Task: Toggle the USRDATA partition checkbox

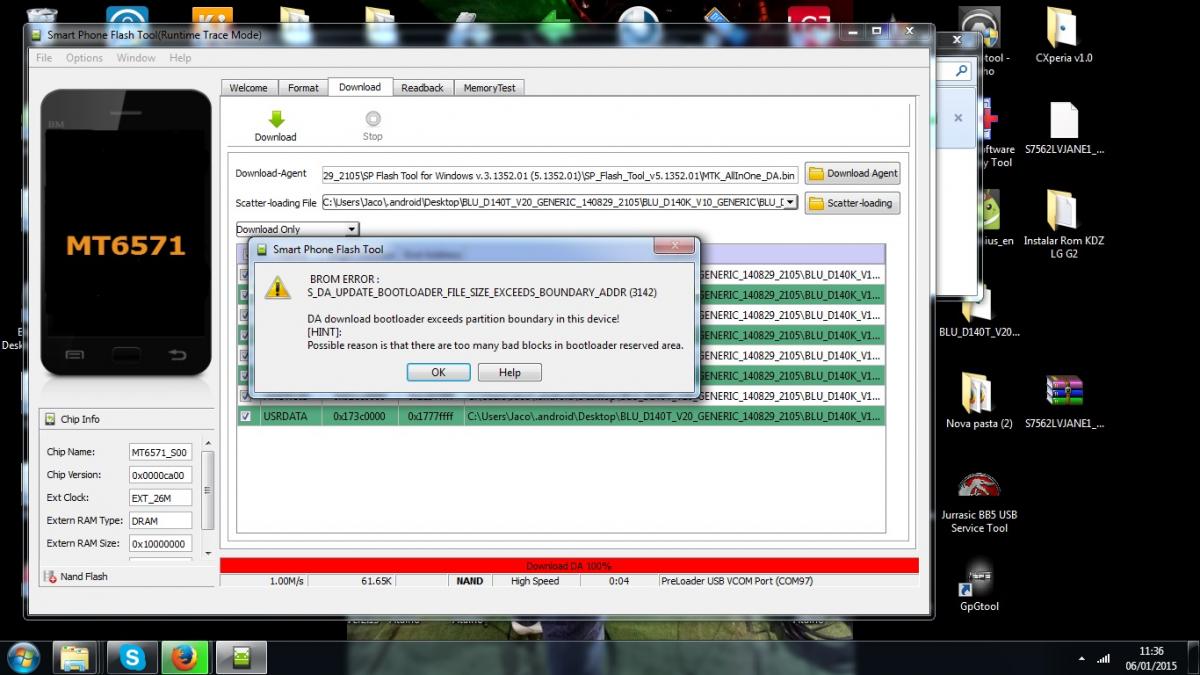Action: 246,416
